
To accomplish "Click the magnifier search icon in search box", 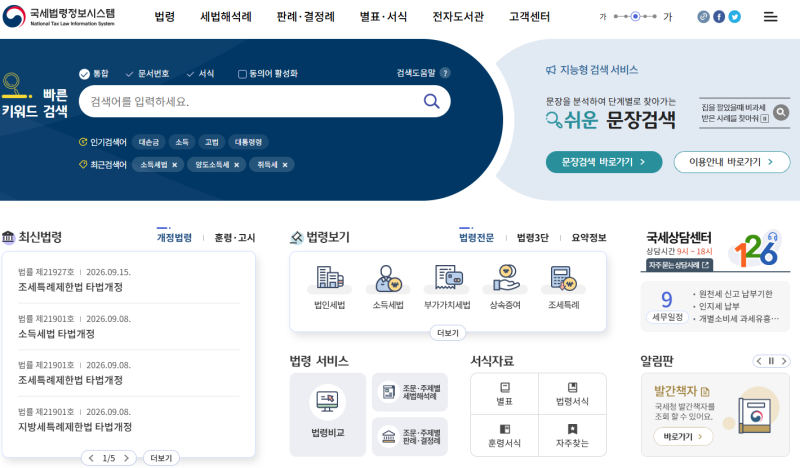I will click(x=432, y=101).
